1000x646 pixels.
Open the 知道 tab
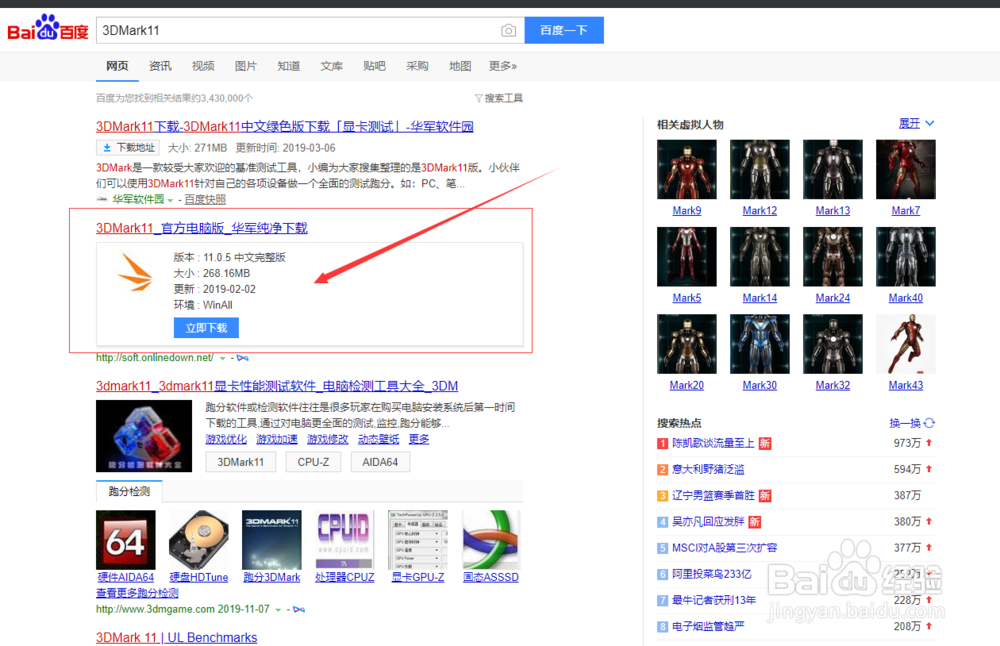288,66
